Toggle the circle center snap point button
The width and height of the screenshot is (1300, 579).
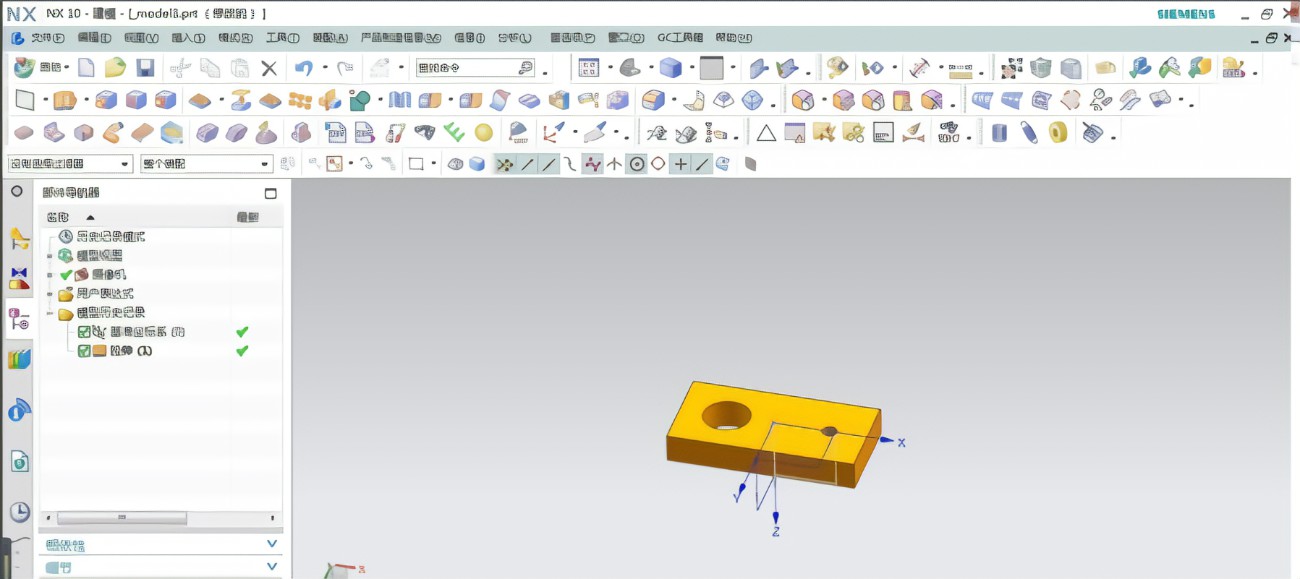pos(637,164)
